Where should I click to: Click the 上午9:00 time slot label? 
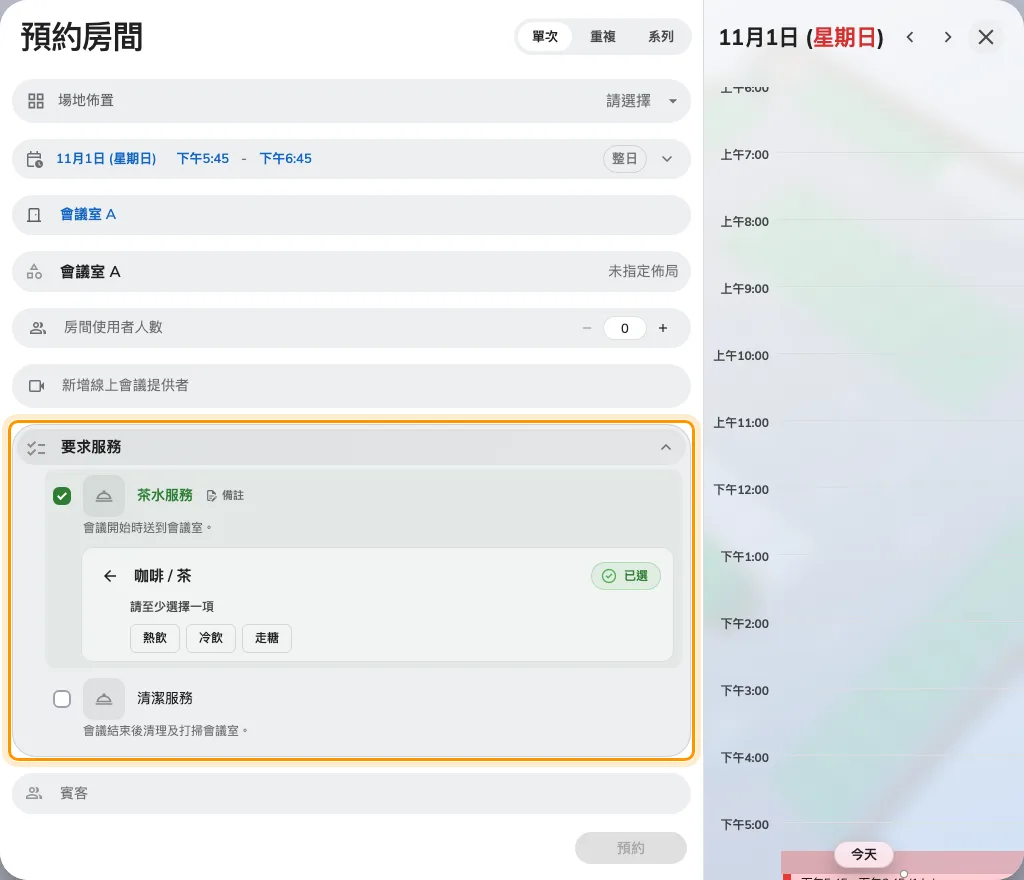click(x=744, y=289)
